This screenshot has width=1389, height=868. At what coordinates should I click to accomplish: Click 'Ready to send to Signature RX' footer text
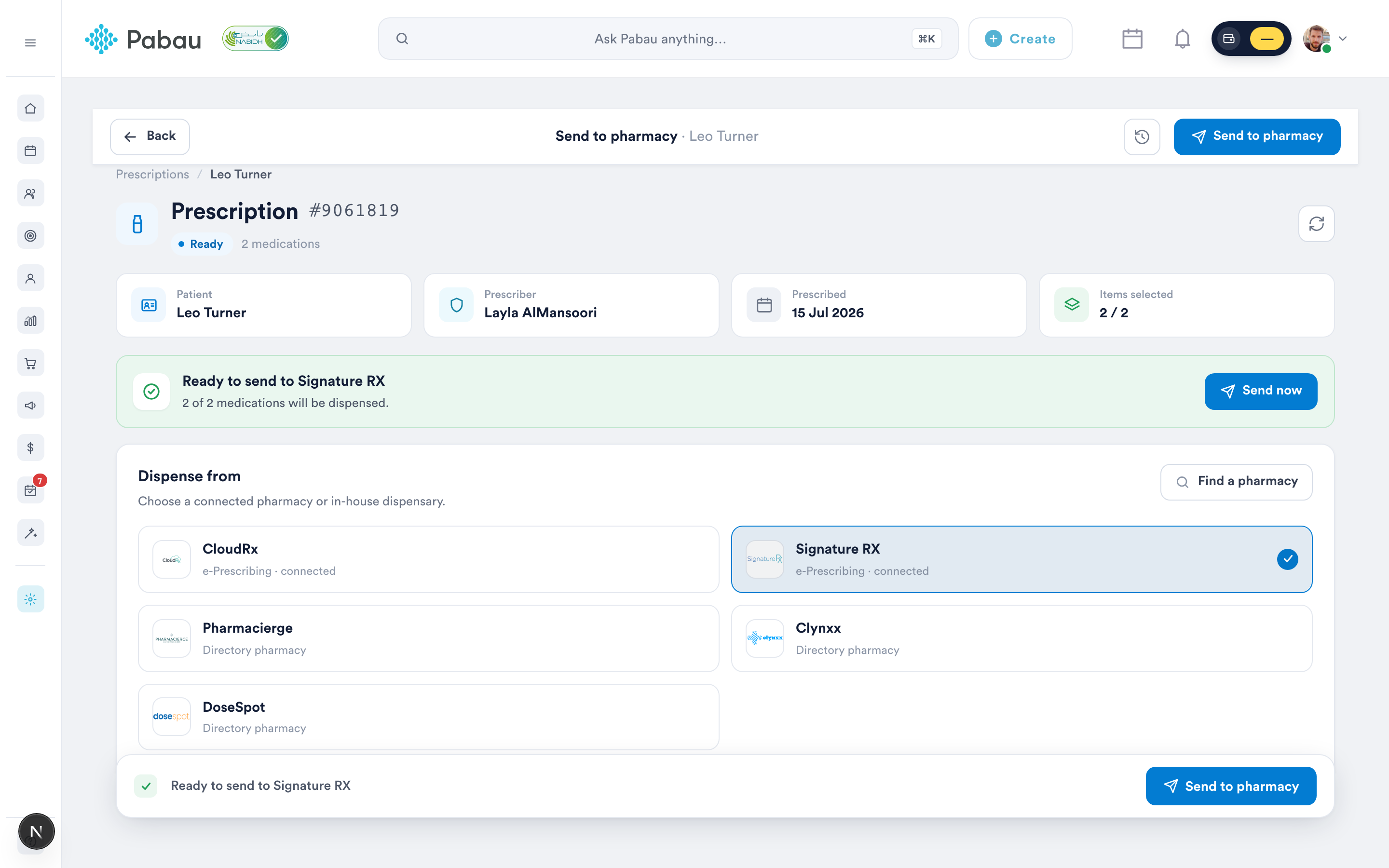coord(260,786)
